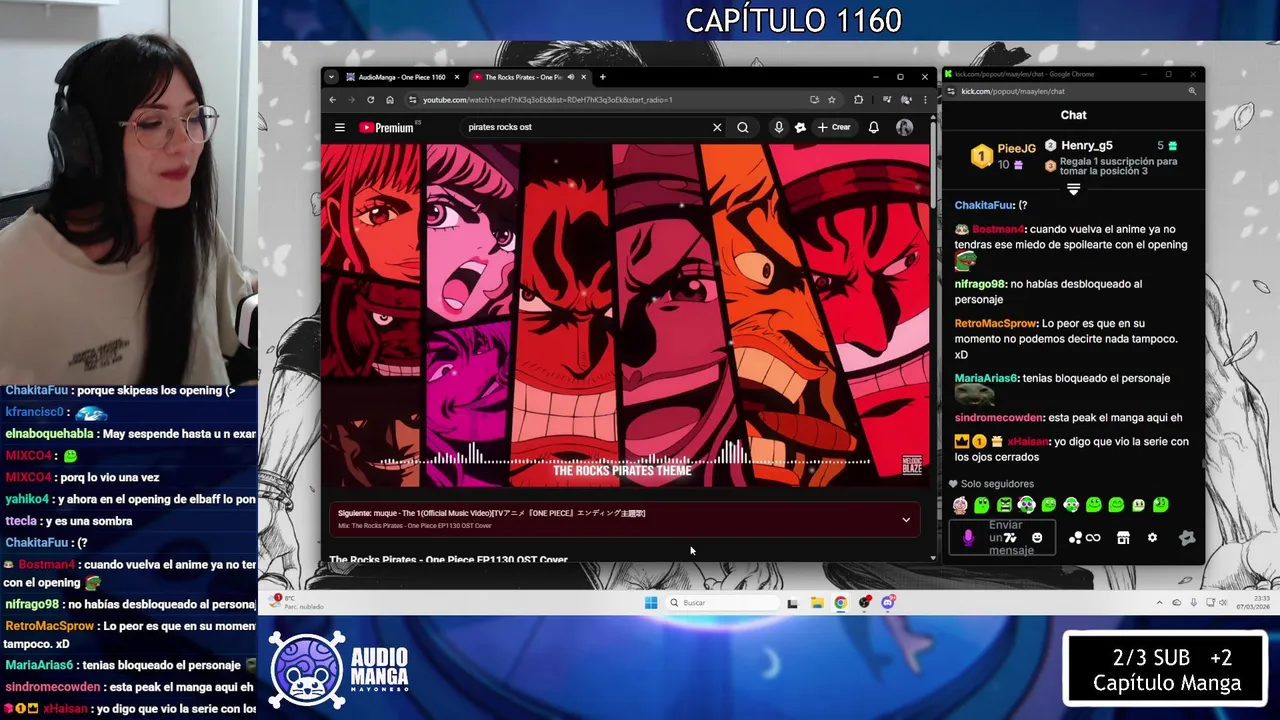Open YouTube notifications bell

pyautogui.click(x=874, y=127)
